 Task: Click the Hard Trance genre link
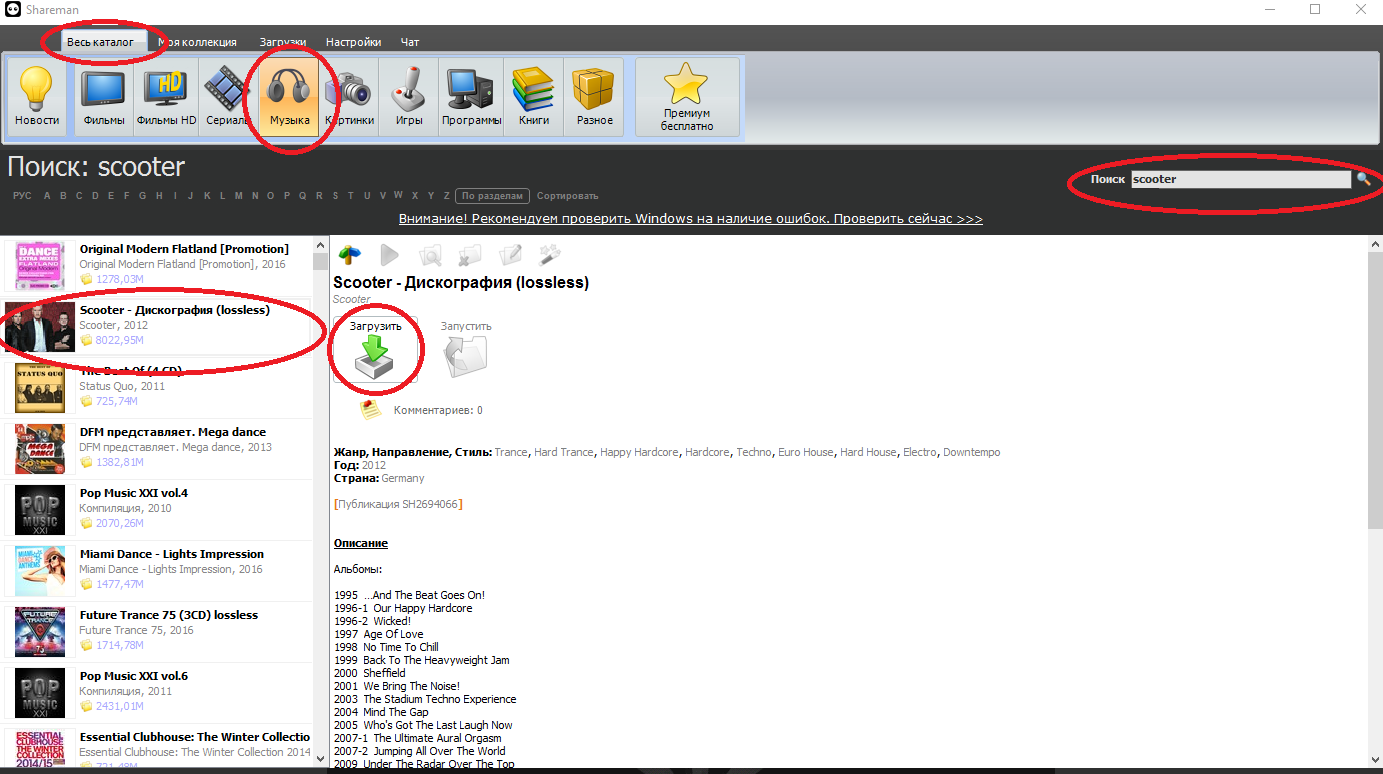click(564, 452)
